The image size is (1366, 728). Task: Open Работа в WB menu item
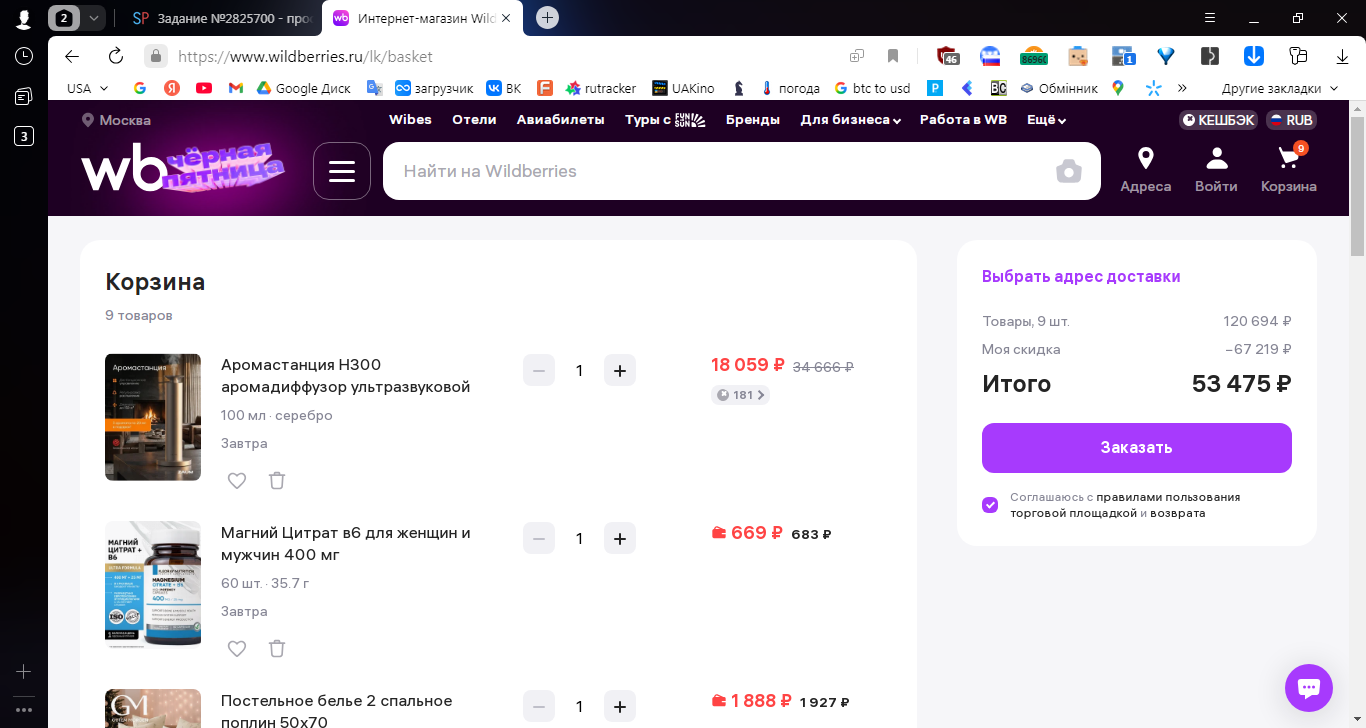(x=963, y=120)
